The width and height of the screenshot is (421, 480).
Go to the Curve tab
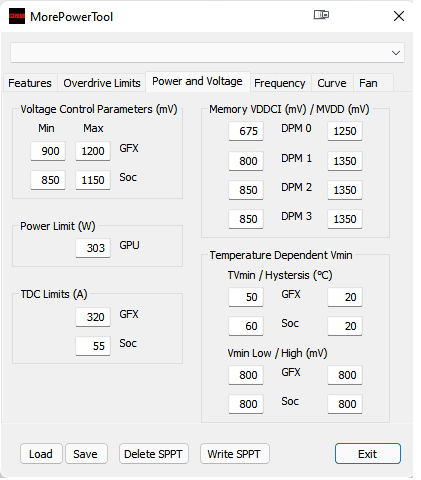point(332,83)
